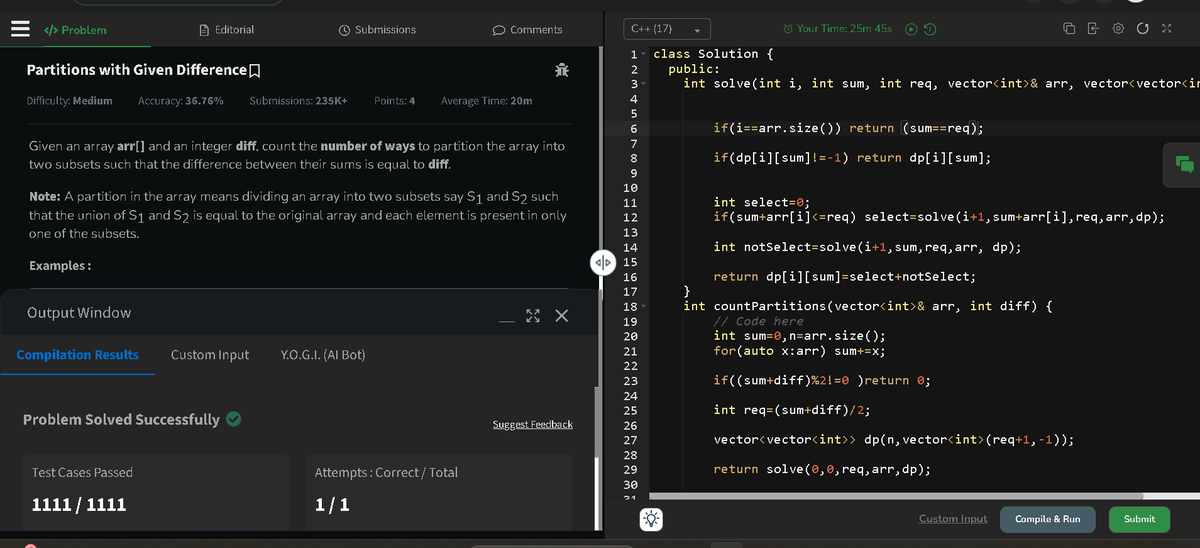Close the Output Window
Viewport: 1200px width, 548px height.
(x=561, y=316)
